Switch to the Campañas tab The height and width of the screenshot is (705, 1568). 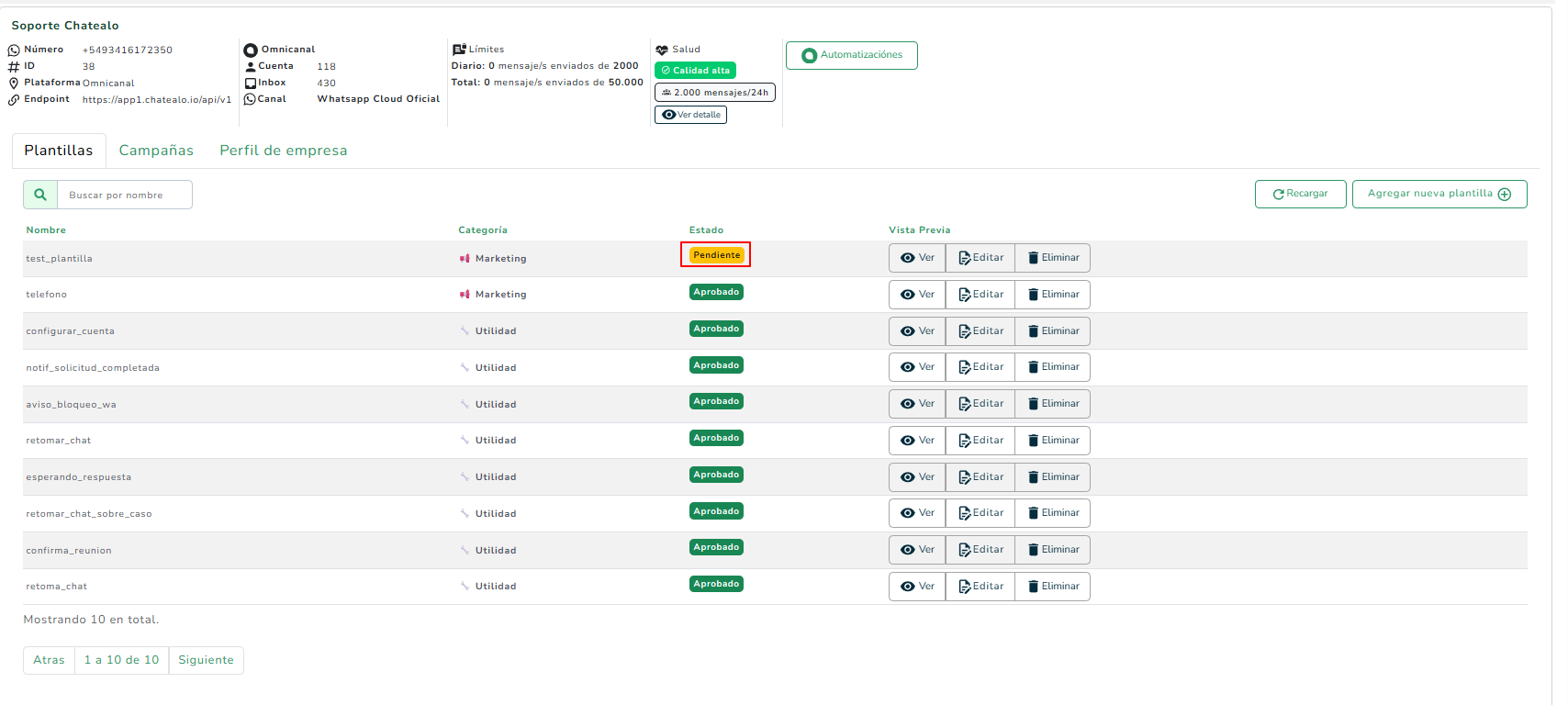(156, 151)
